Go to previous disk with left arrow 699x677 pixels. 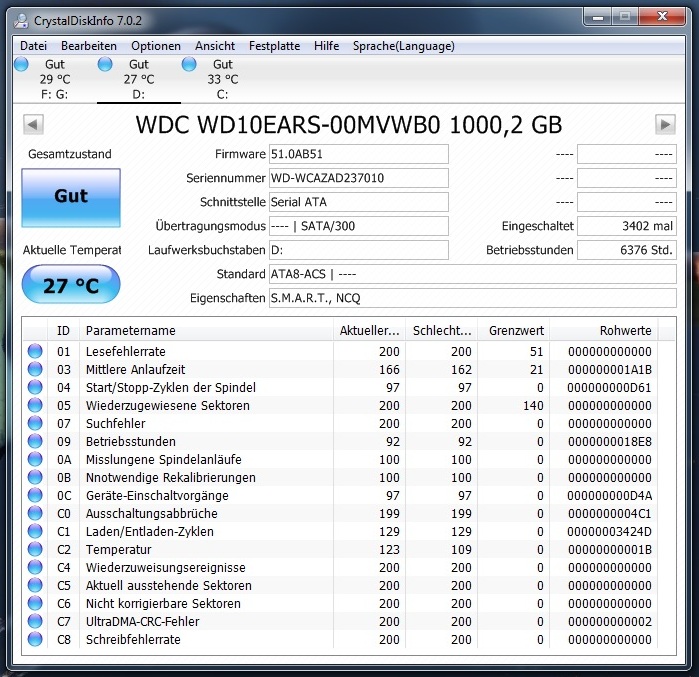click(33, 124)
